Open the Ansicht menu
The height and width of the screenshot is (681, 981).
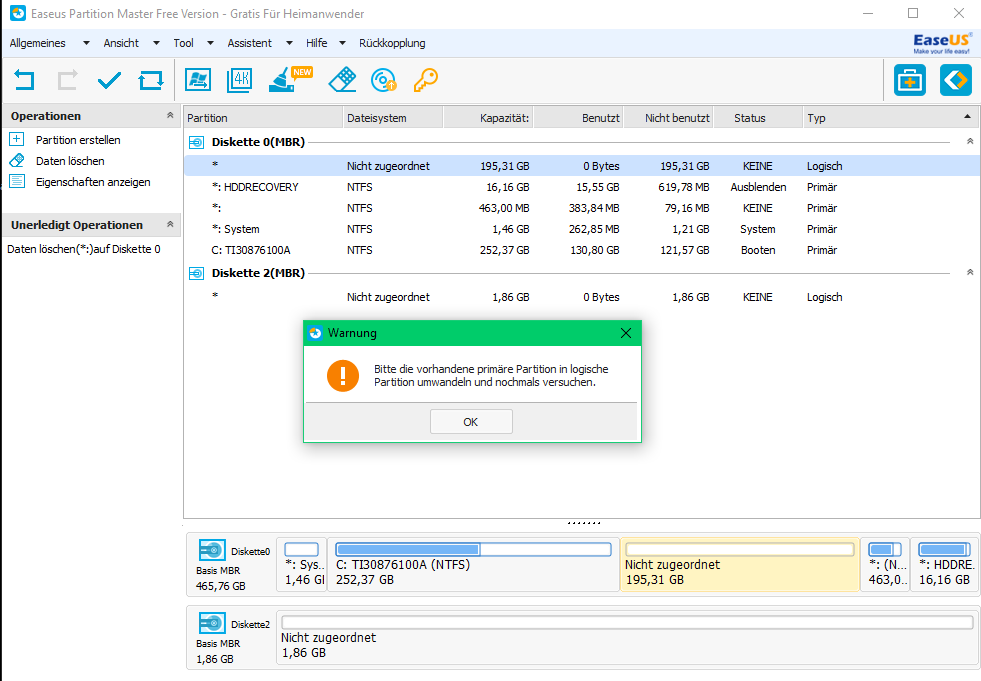point(121,43)
